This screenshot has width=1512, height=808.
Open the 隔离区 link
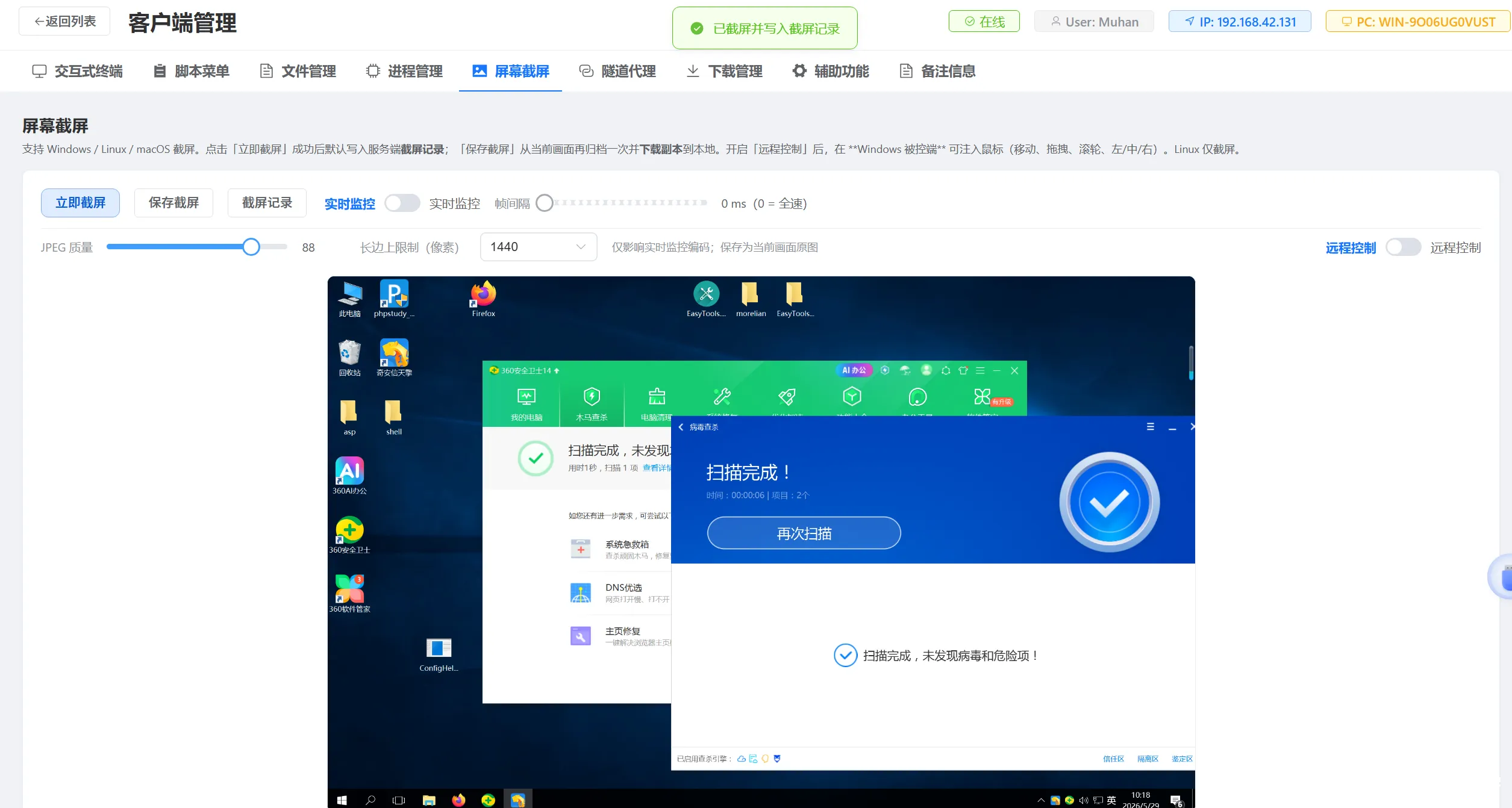pos(1148,759)
